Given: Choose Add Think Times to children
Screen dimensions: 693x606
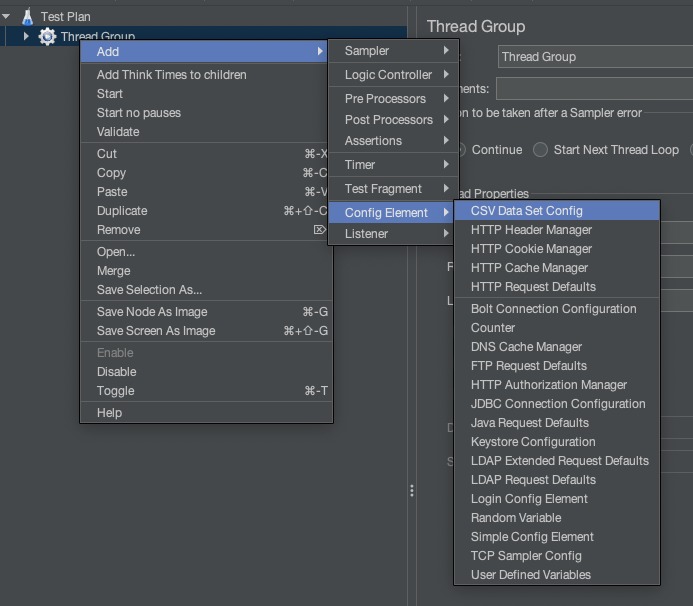Looking at the screenshot, I should (204, 75).
